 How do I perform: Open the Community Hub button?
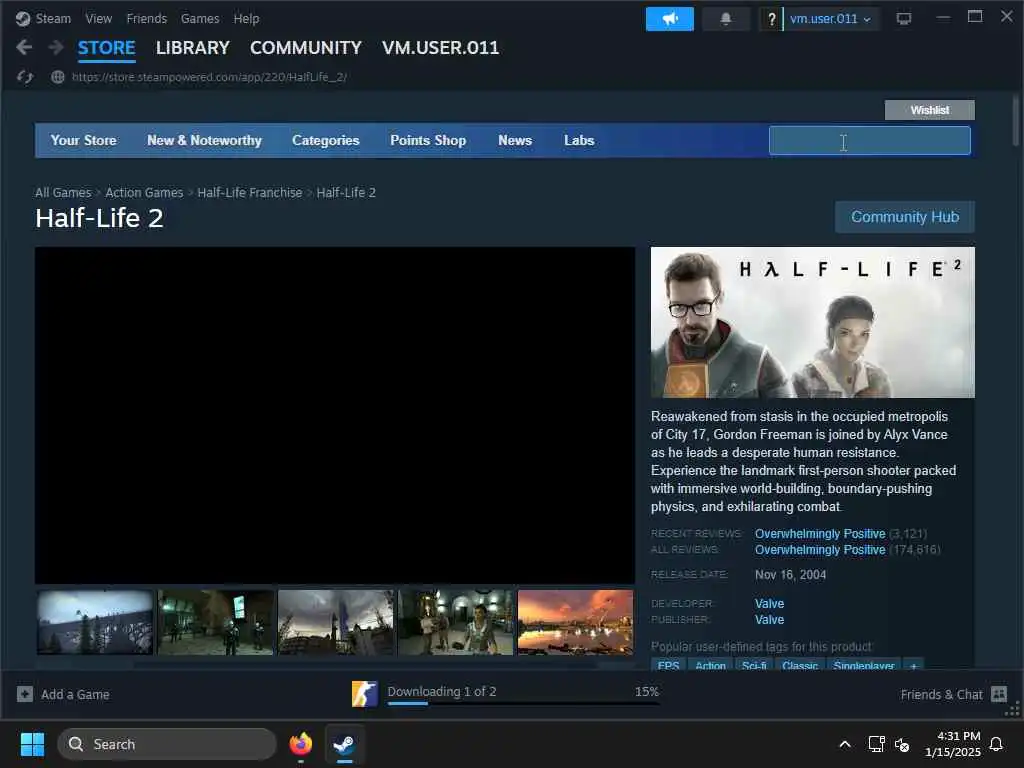pos(904,217)
